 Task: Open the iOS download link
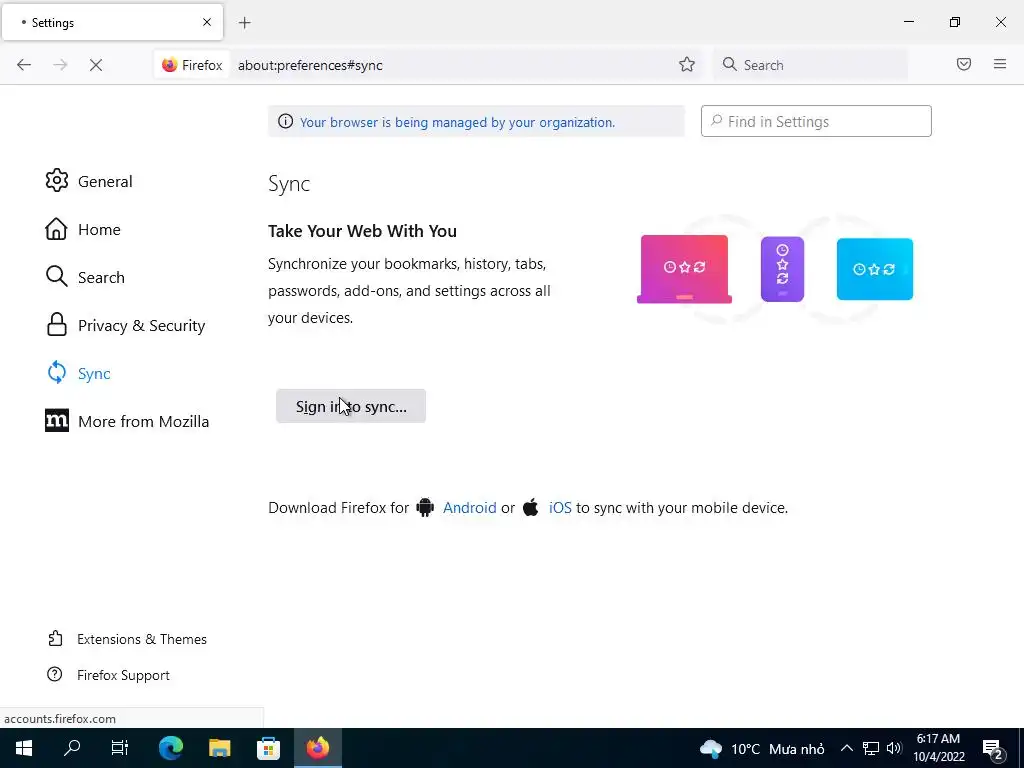pyautogui.click(x=560, y=507)
